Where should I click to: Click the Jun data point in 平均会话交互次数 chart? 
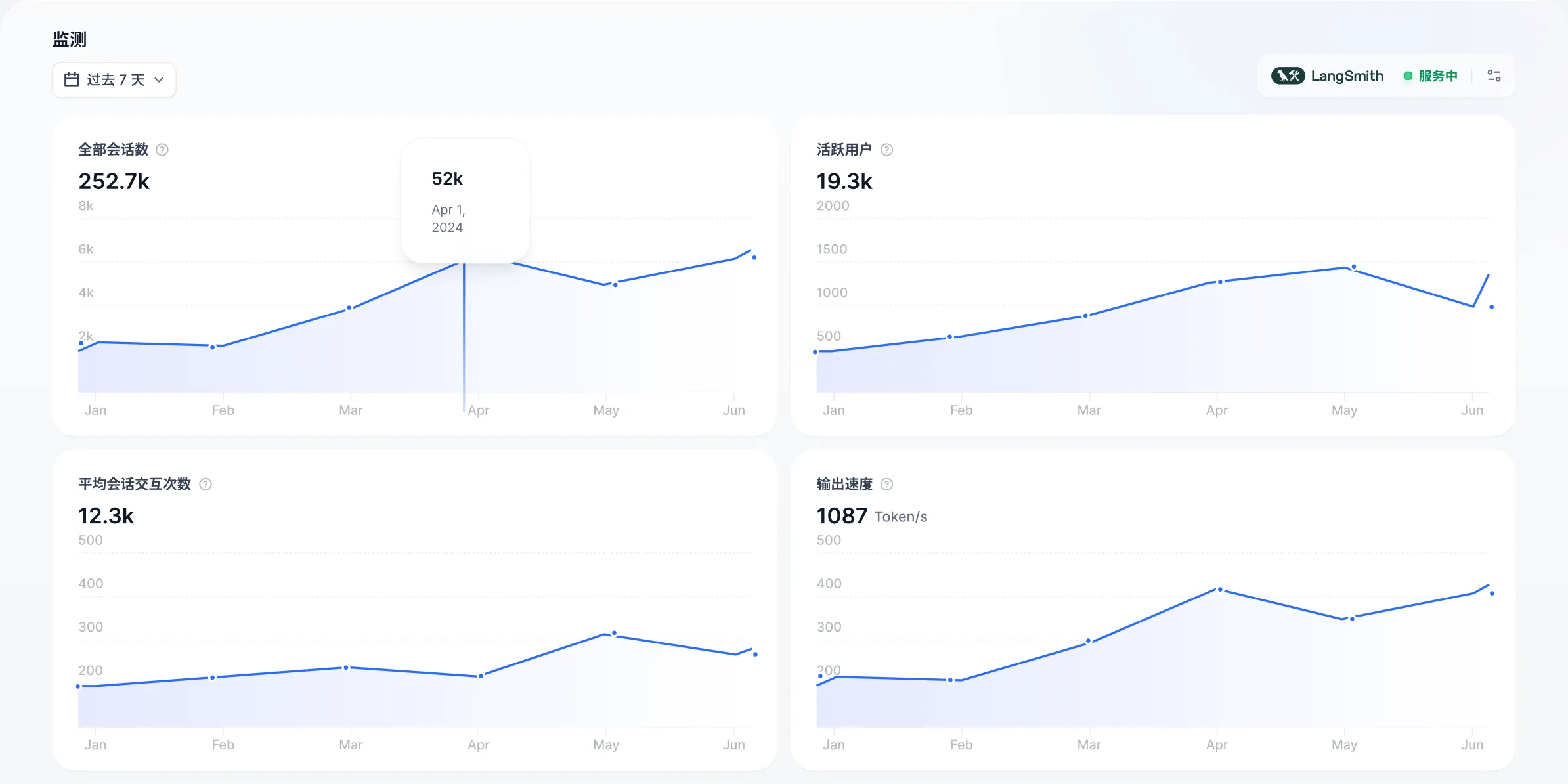click(756, 655)
